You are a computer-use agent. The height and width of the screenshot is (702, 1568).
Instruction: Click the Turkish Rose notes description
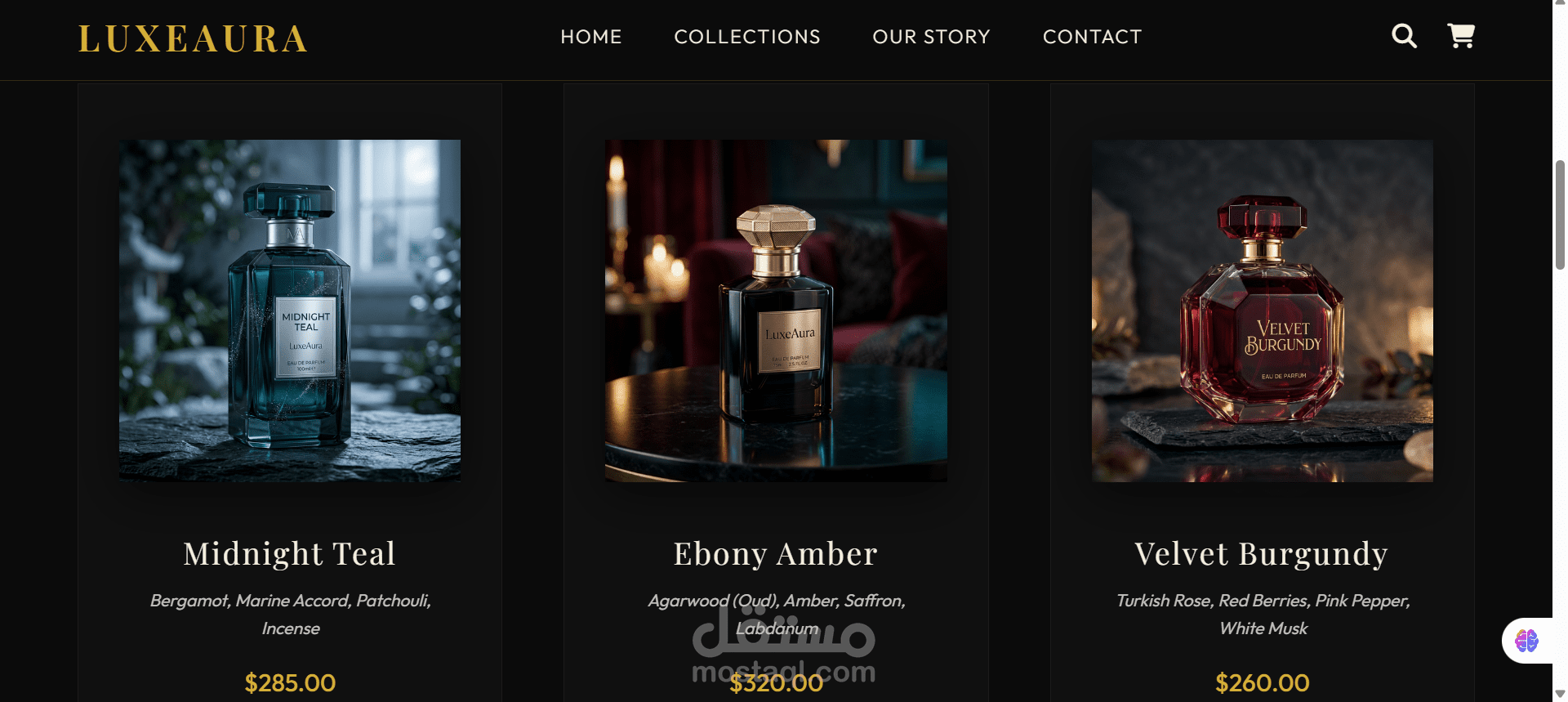pos(1263,615)
